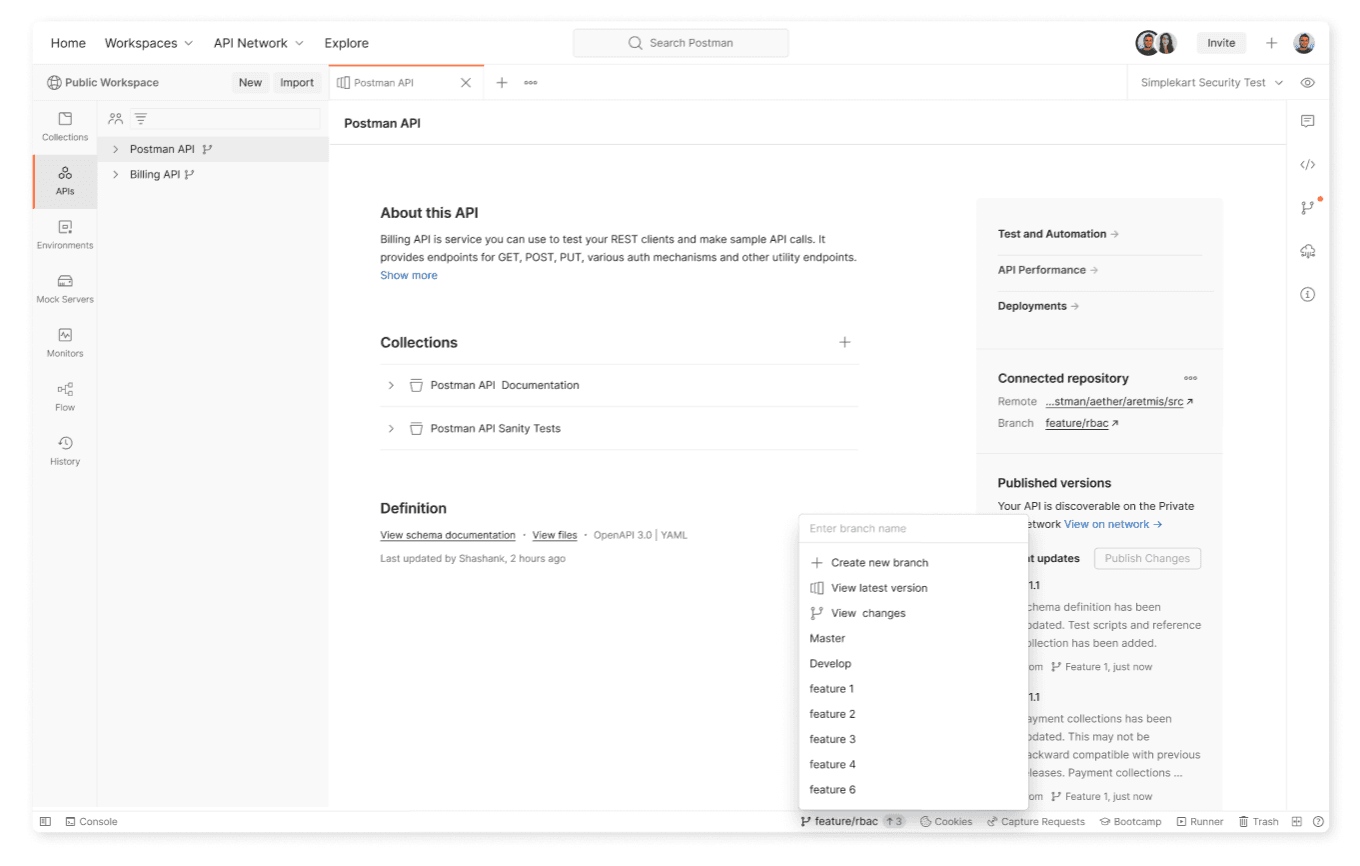Open the Monitors sidebar section
This screenshot has width=1360, height=866.
pos(65,343)
